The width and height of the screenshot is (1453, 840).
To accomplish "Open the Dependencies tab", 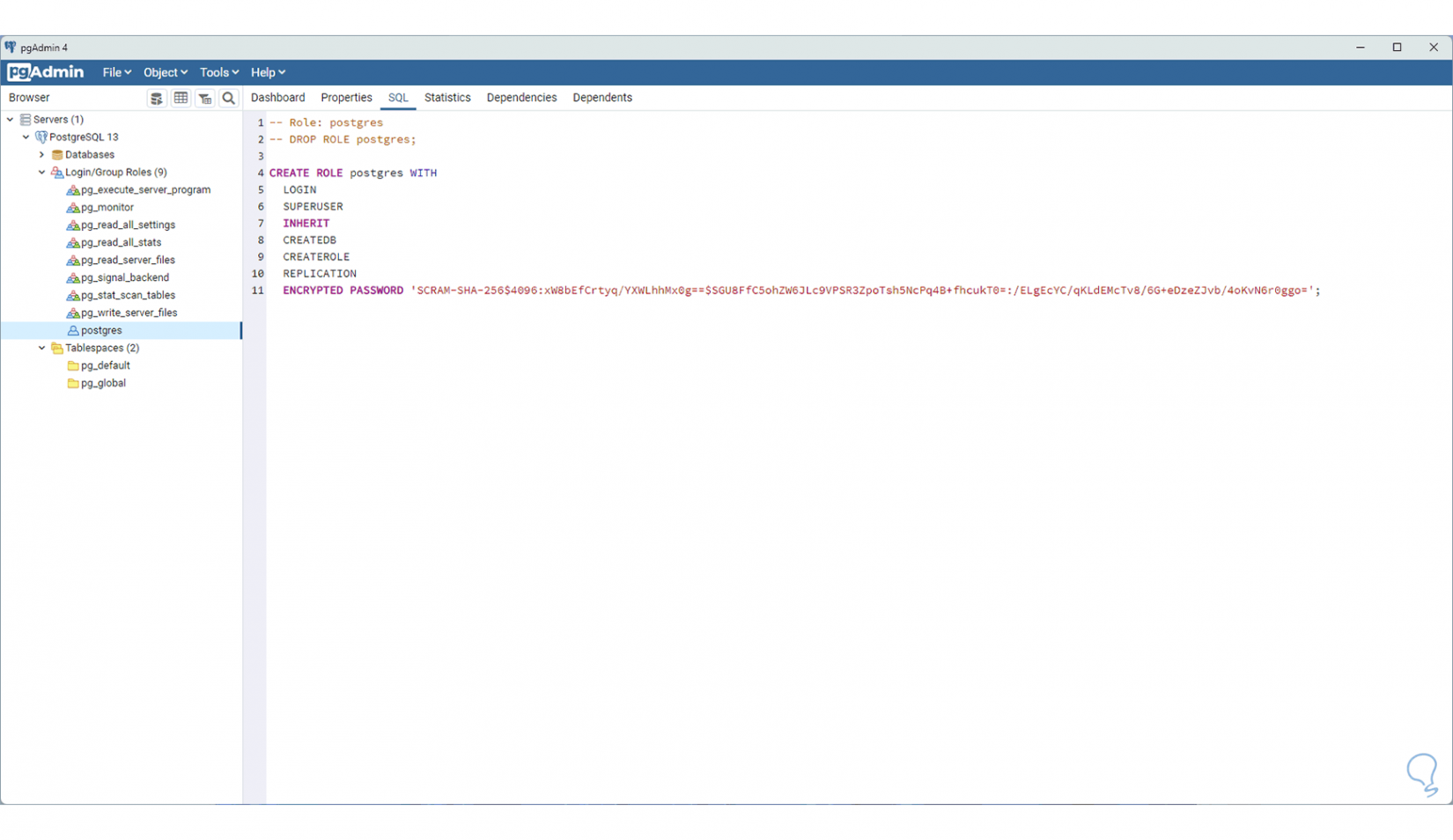I will click(521, 98).
